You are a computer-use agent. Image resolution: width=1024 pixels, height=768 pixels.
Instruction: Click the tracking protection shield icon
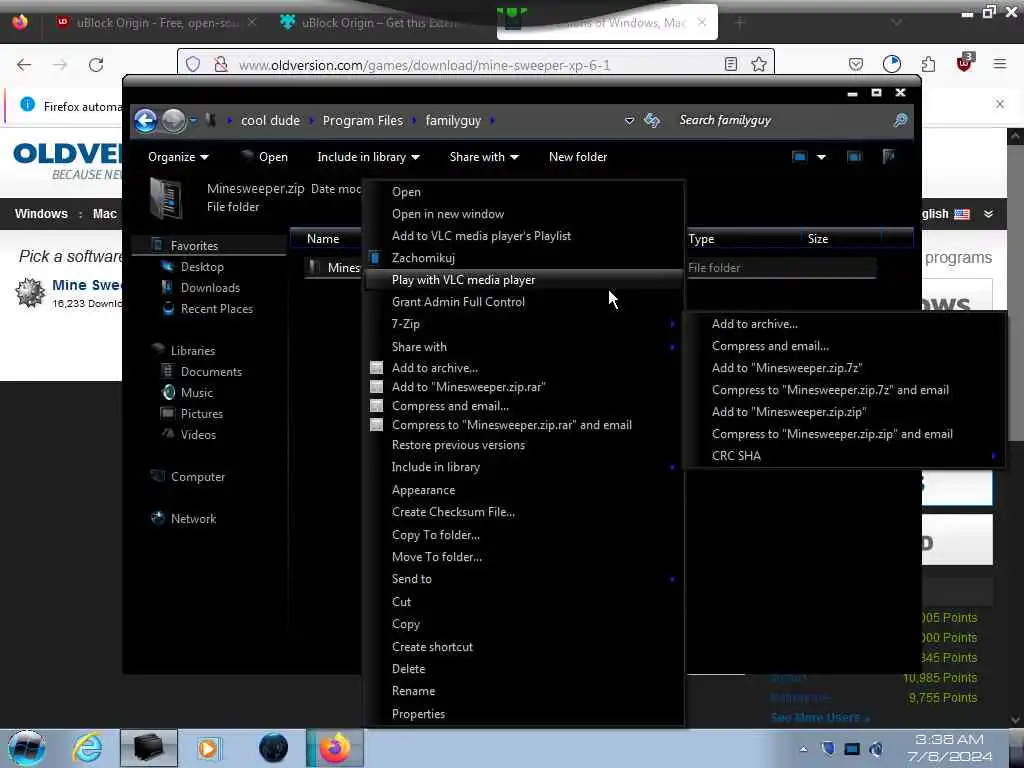point(193,64)
